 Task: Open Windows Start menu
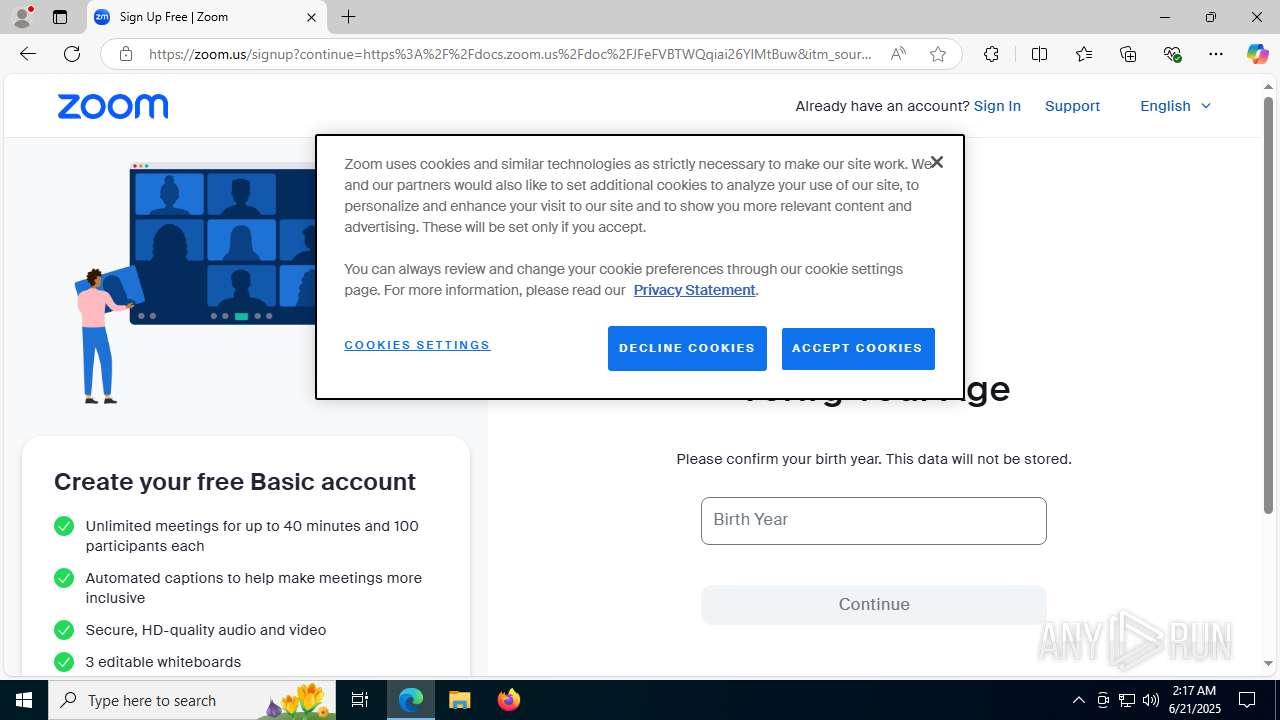(x=24, y=700)
